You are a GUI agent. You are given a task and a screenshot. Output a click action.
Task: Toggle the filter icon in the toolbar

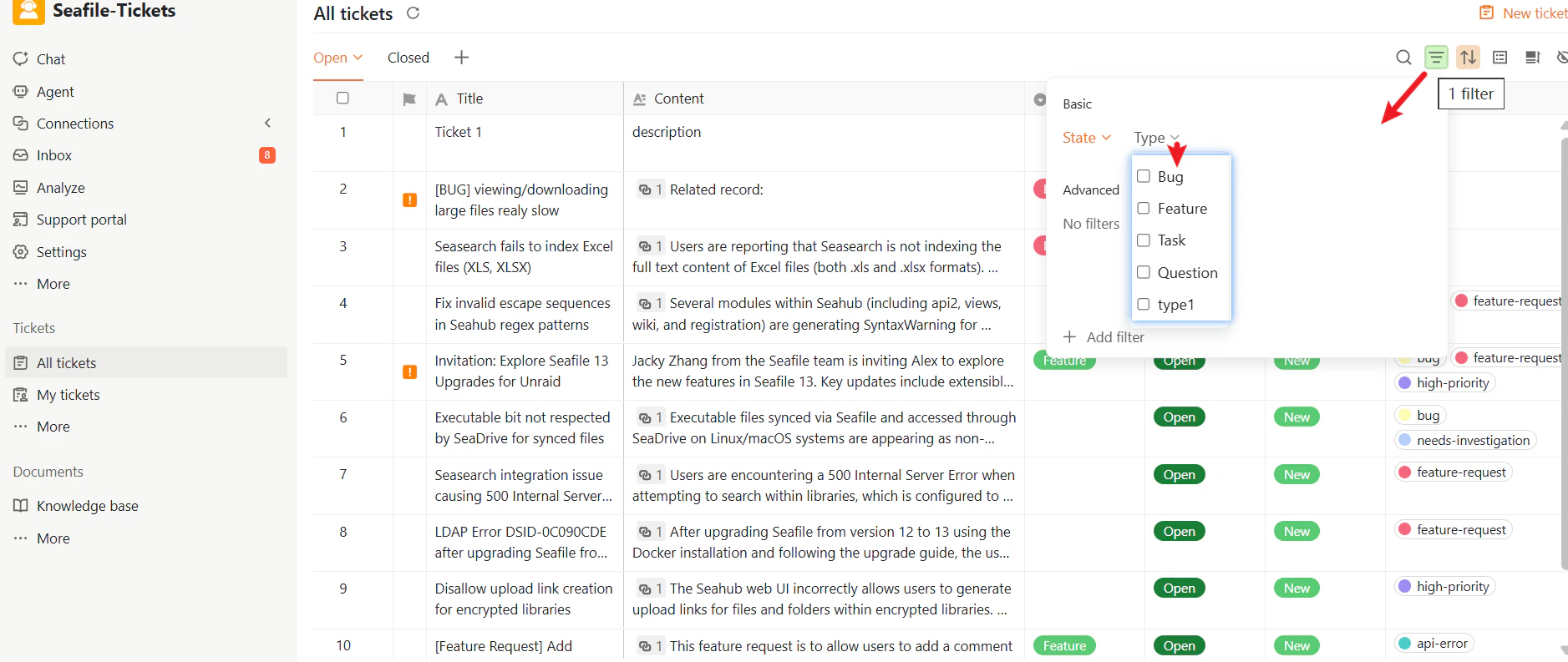click(1436, 58)
